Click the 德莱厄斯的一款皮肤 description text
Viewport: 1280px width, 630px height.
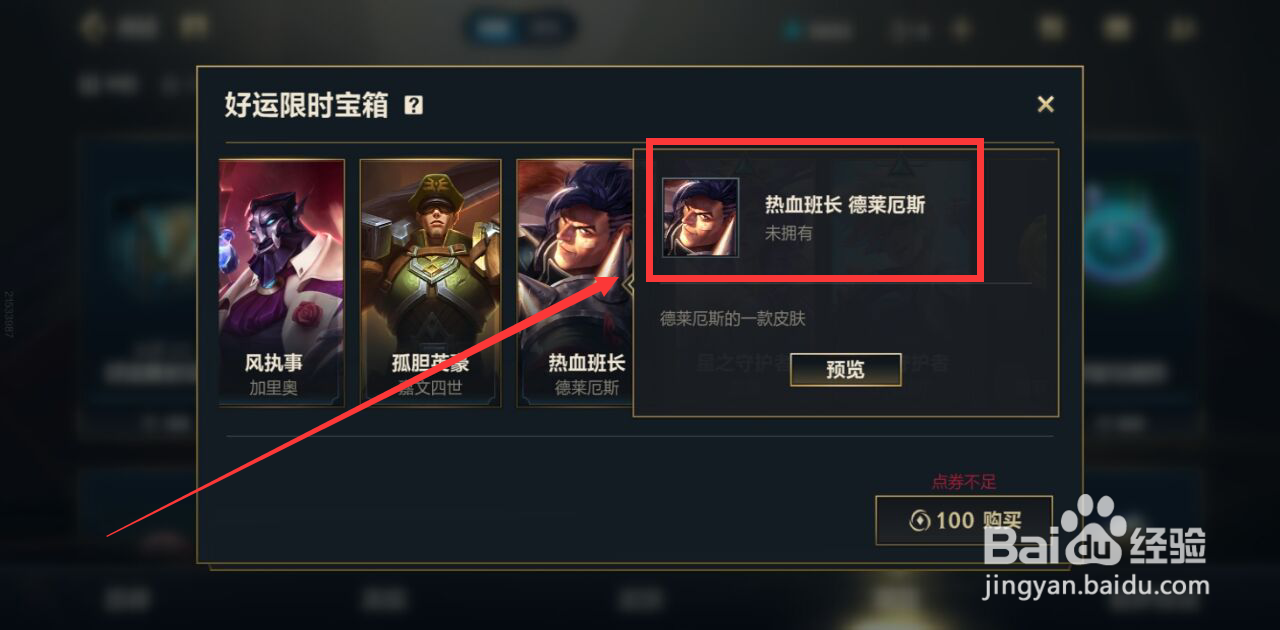(732, 319)
